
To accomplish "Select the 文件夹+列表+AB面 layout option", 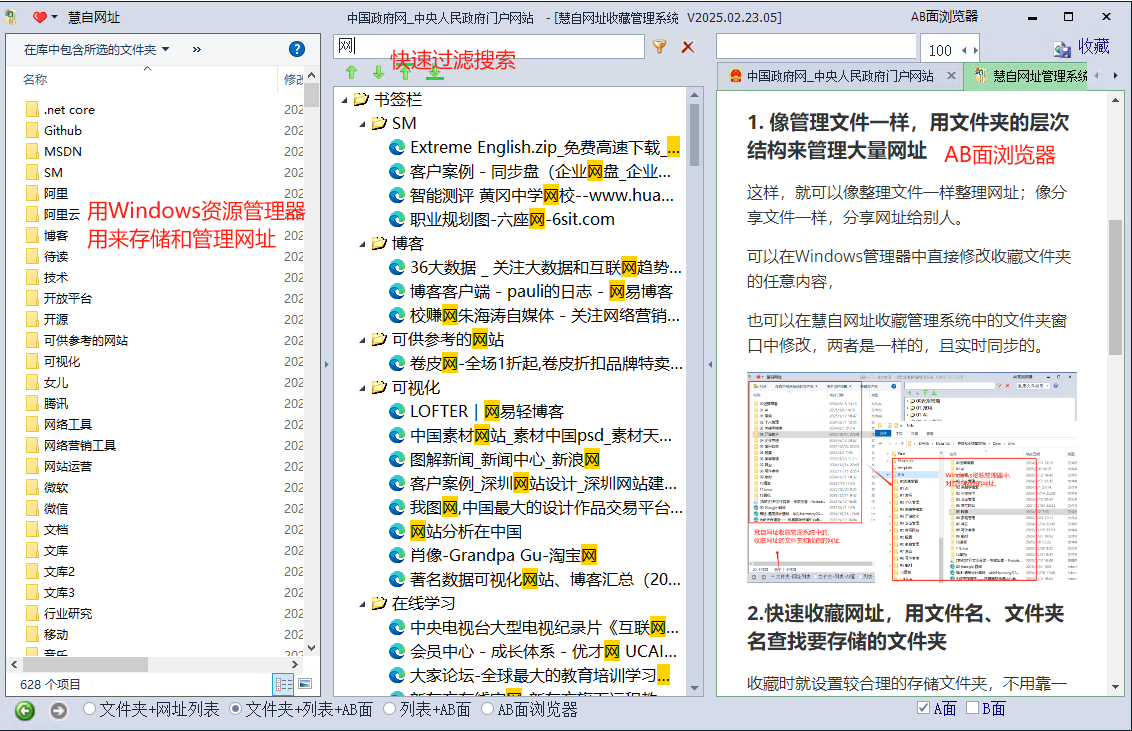I will 301,709.
